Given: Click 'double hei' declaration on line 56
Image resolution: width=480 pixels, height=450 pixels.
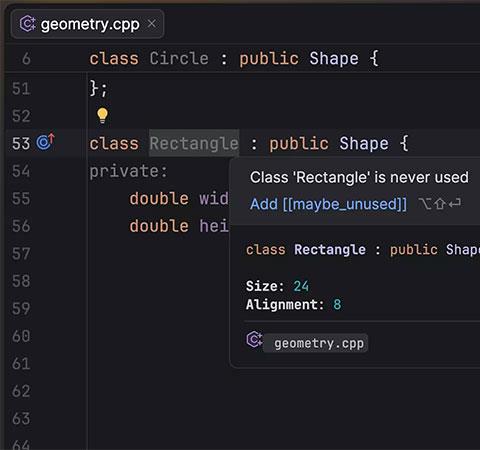Looking at the screenshot, I should pyautogui.click(x=179, y=226).
